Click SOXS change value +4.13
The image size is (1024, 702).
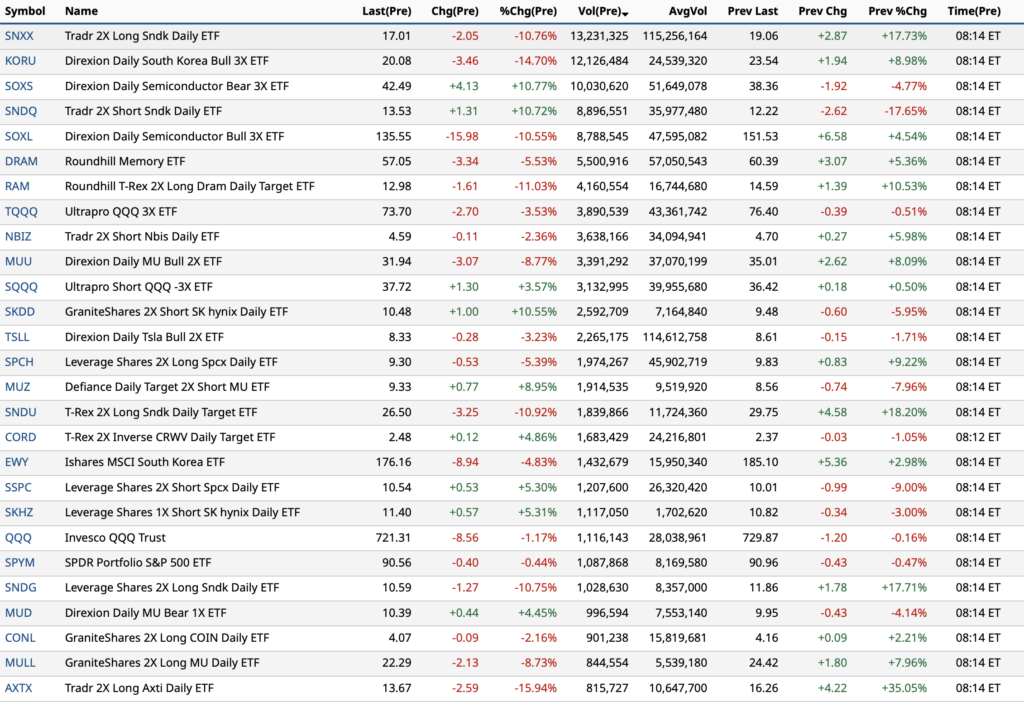pyautogui.click(x=464, y=86)
